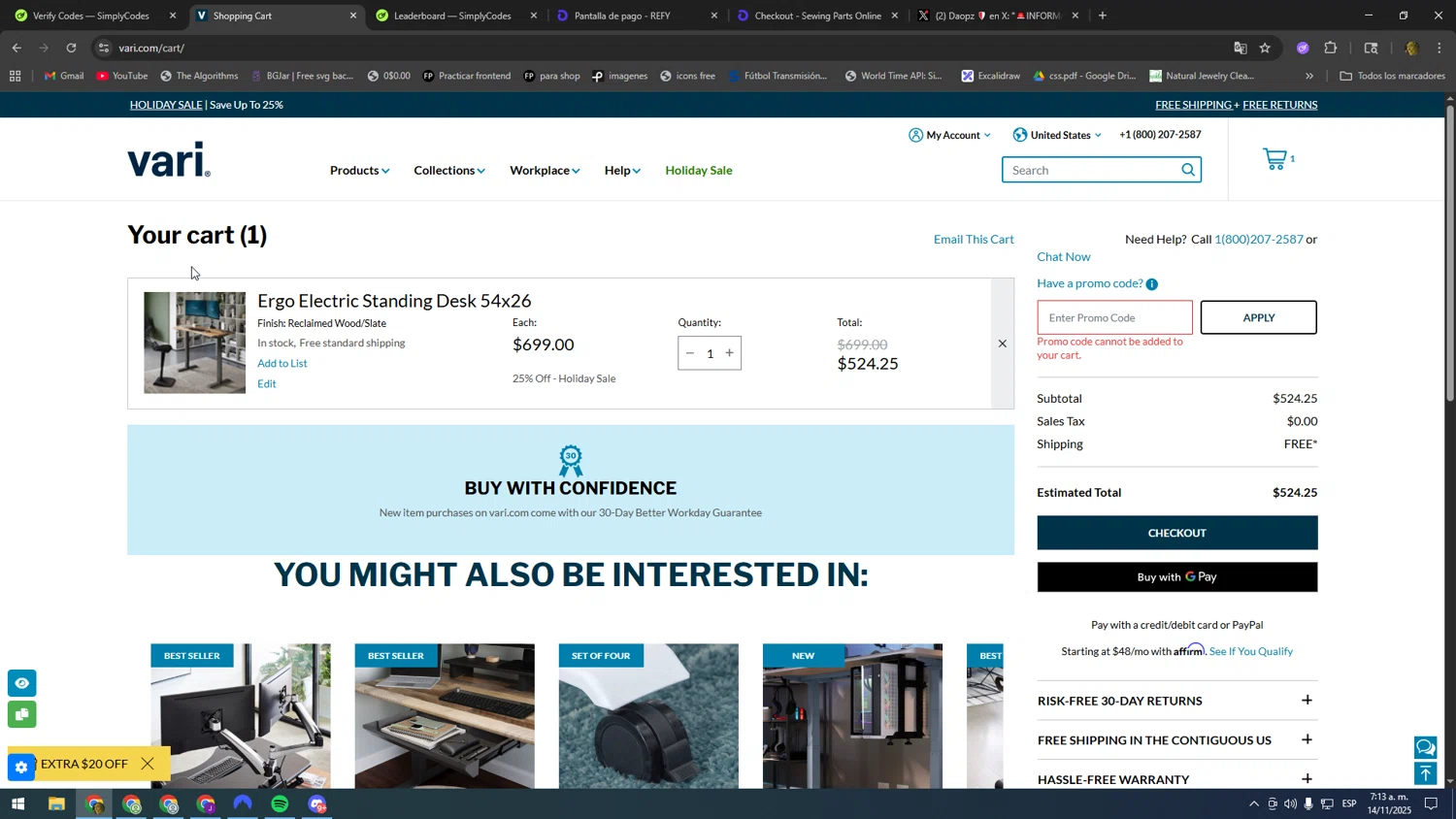Screen dimensions: 1456x819
Task: Show hidden system tray icons
Action: click(1254, 803)
